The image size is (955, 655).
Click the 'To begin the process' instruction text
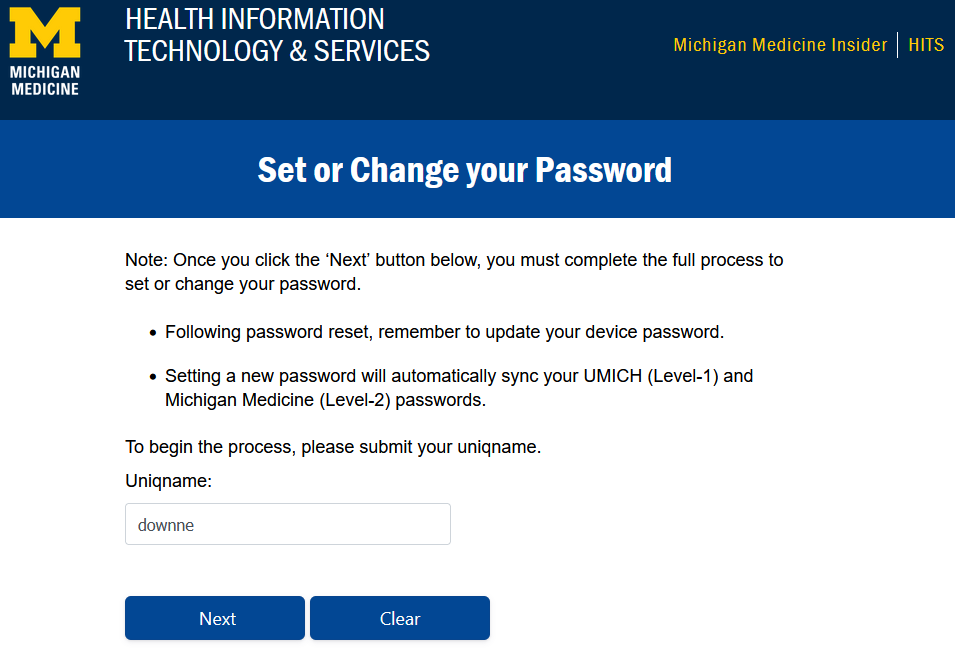333,447
